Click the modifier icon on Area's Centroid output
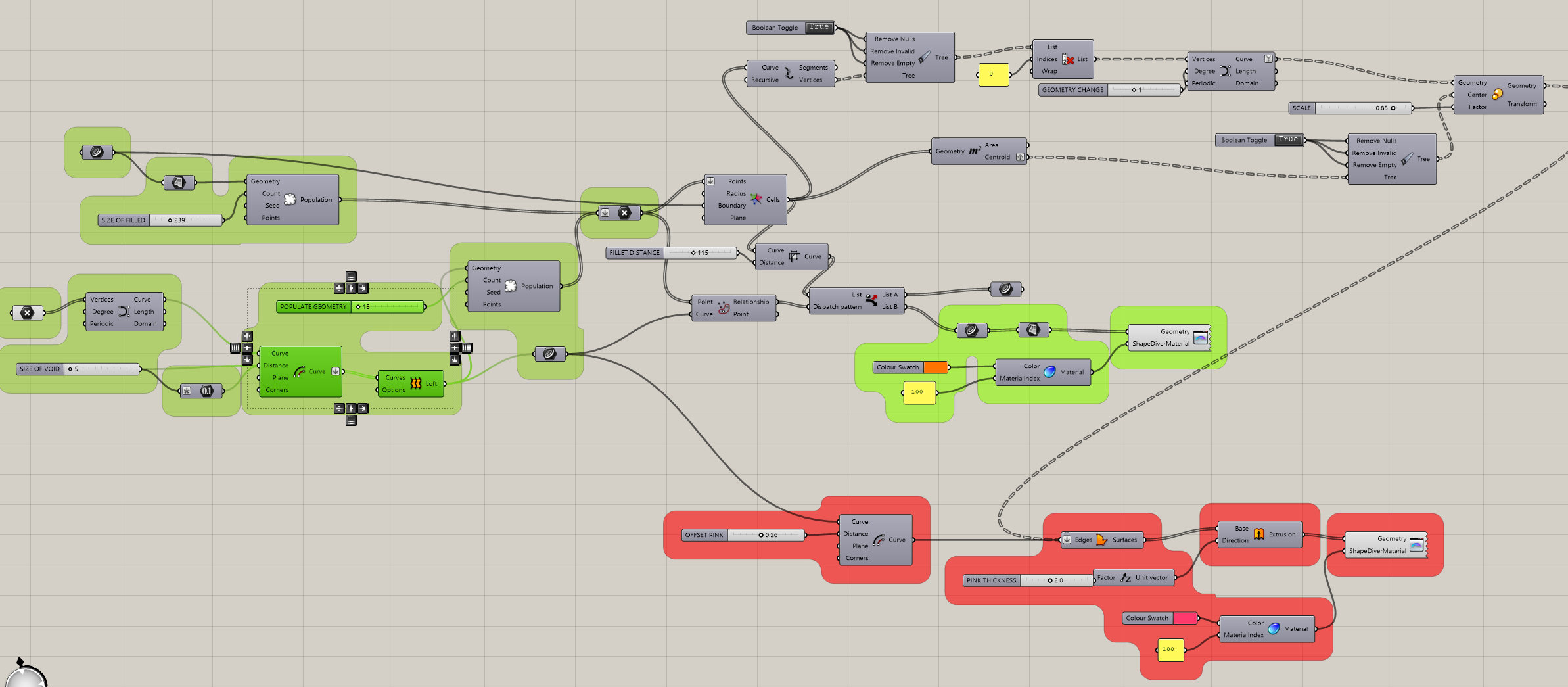The image size is (1568, 687). 1020,157
